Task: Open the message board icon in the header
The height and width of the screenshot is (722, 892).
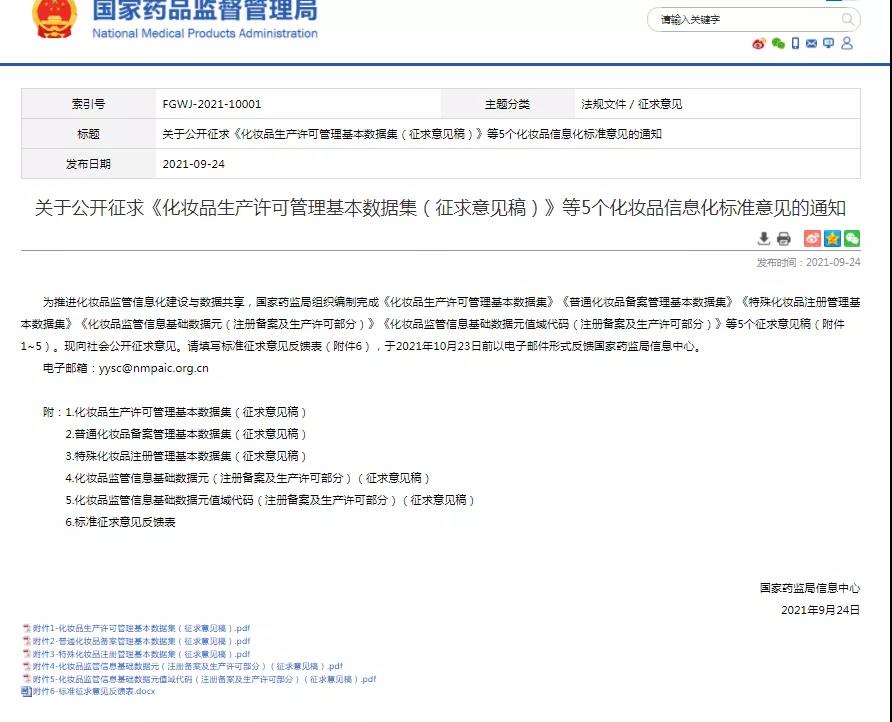Action: (829, 44)
